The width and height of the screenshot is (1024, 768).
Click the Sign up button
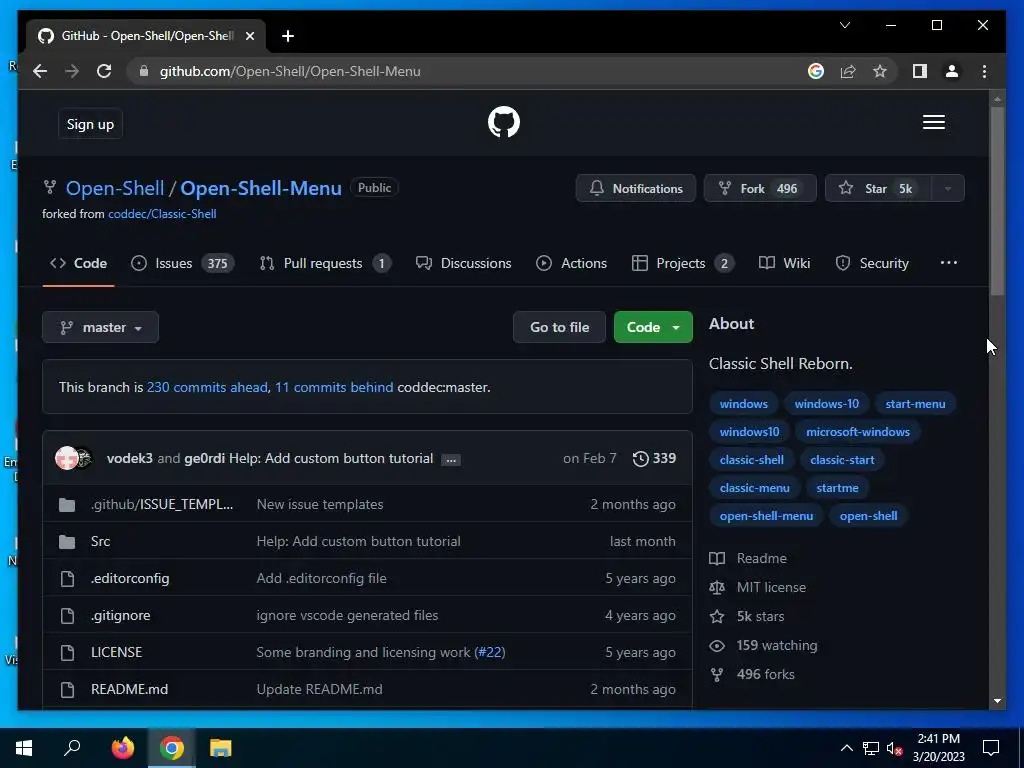90,124
